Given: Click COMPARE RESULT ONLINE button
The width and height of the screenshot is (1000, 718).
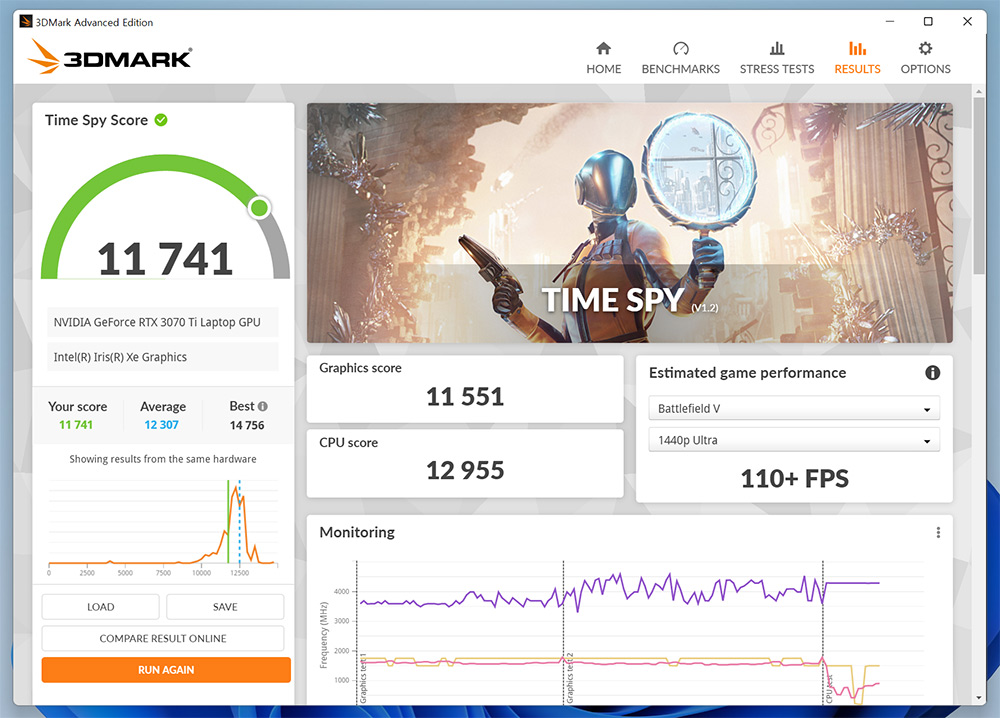Looking at the screenshot, I should pyautogui.click(x=163, y=638).
